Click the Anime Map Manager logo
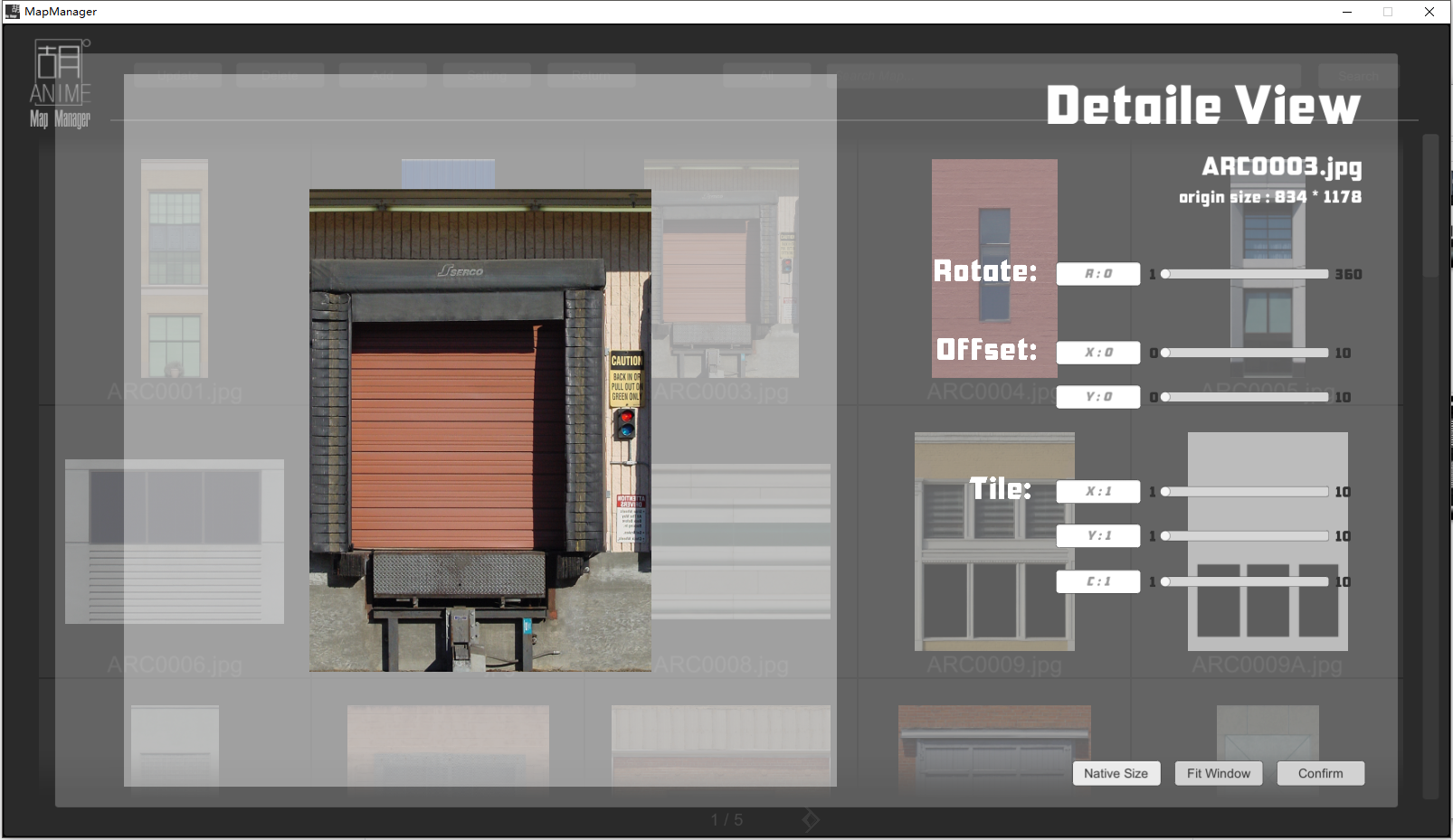This screenshot has width=1453, height=840. coord(61,84)
